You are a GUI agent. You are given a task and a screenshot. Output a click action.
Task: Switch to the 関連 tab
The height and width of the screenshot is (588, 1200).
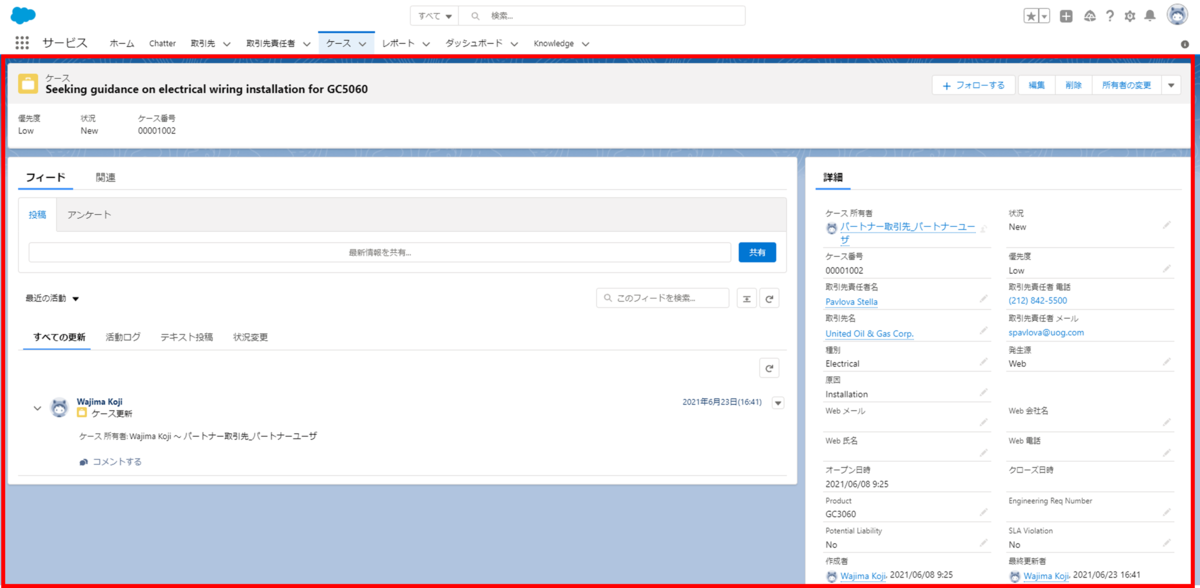[105, 177]
